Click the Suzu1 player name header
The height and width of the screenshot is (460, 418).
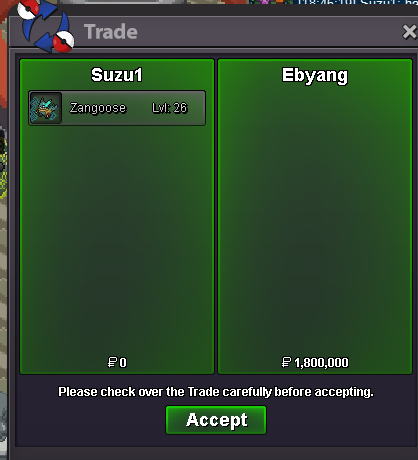click(117, 75)
